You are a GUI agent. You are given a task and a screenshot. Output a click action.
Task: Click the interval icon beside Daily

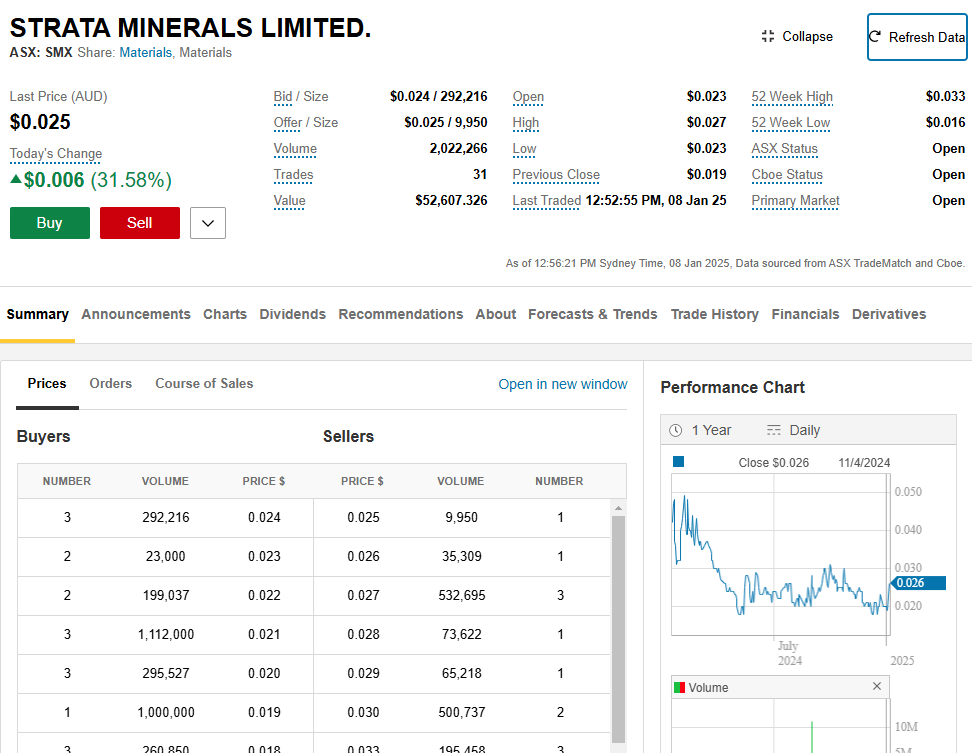[774, 430]
